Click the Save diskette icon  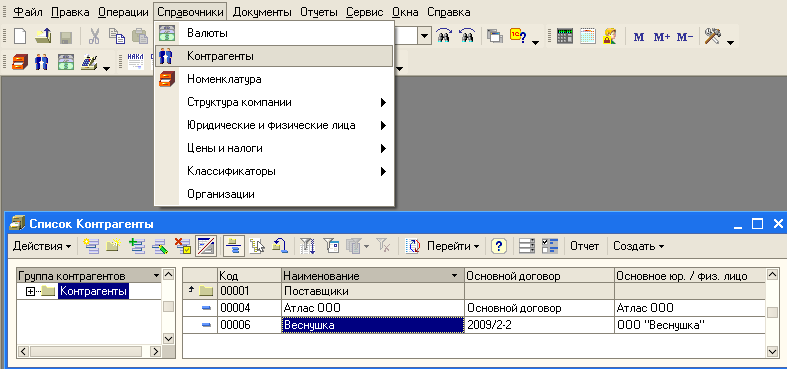coord(66,37)
